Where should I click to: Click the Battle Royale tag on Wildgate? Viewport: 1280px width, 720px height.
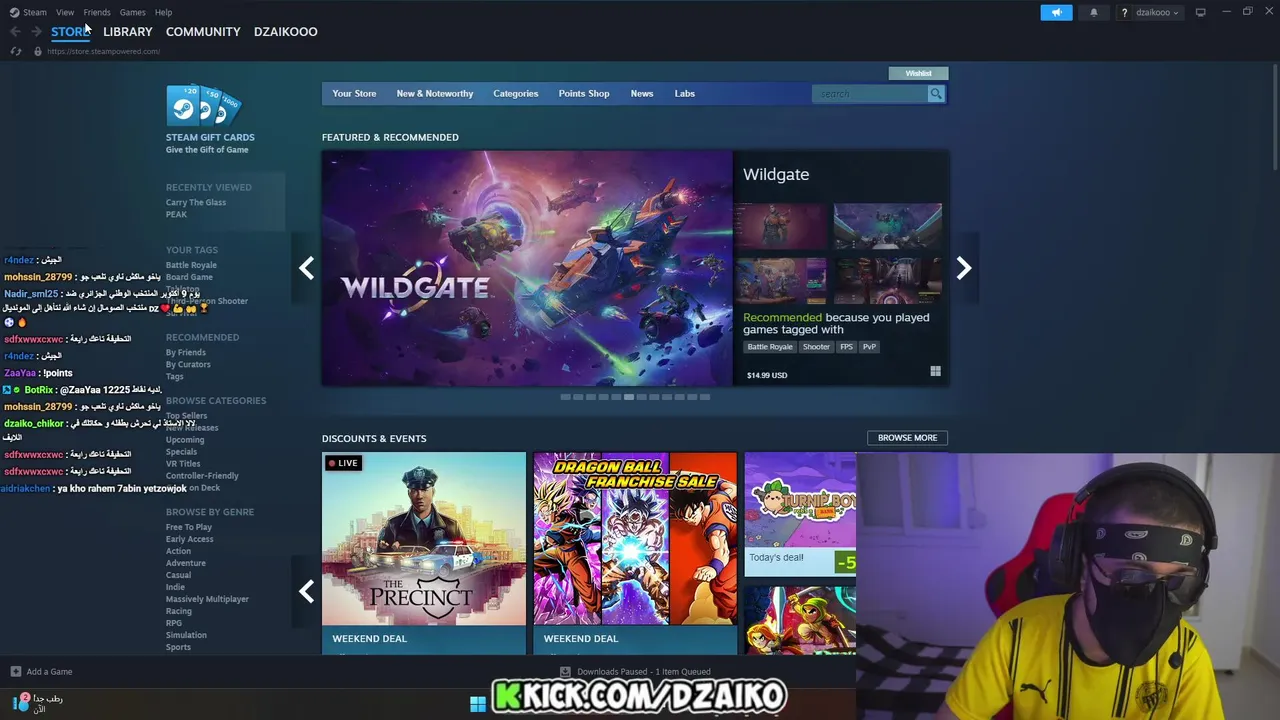[x=770, y=347]
